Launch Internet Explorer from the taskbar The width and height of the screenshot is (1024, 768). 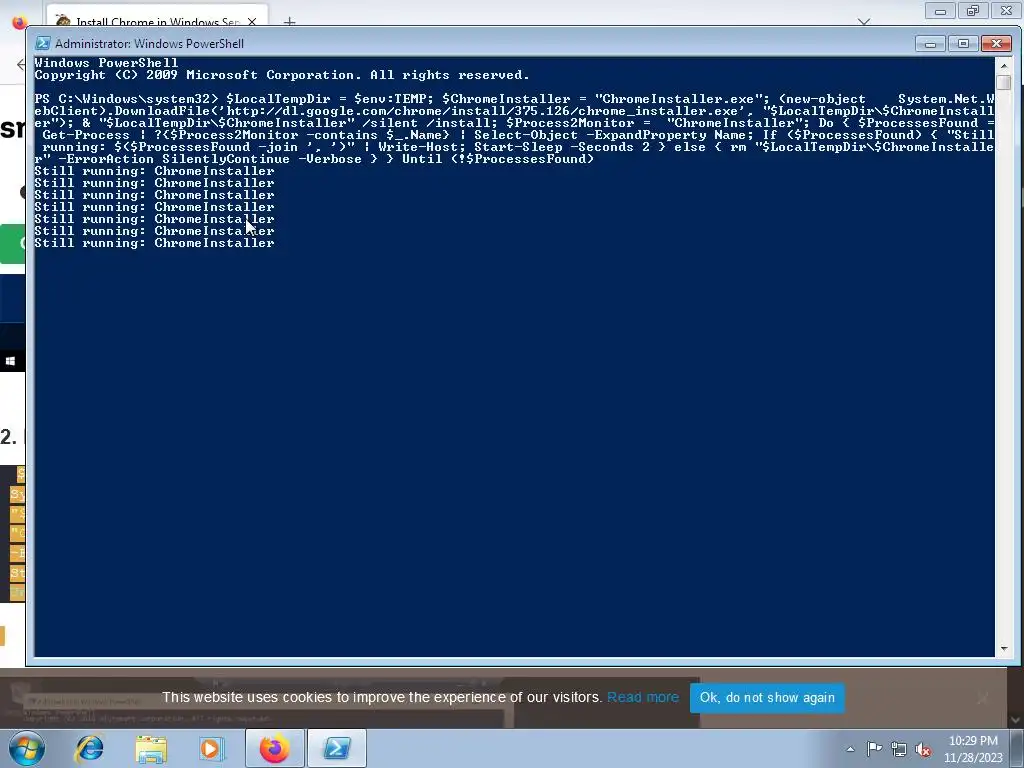click(x=89, y=748)
